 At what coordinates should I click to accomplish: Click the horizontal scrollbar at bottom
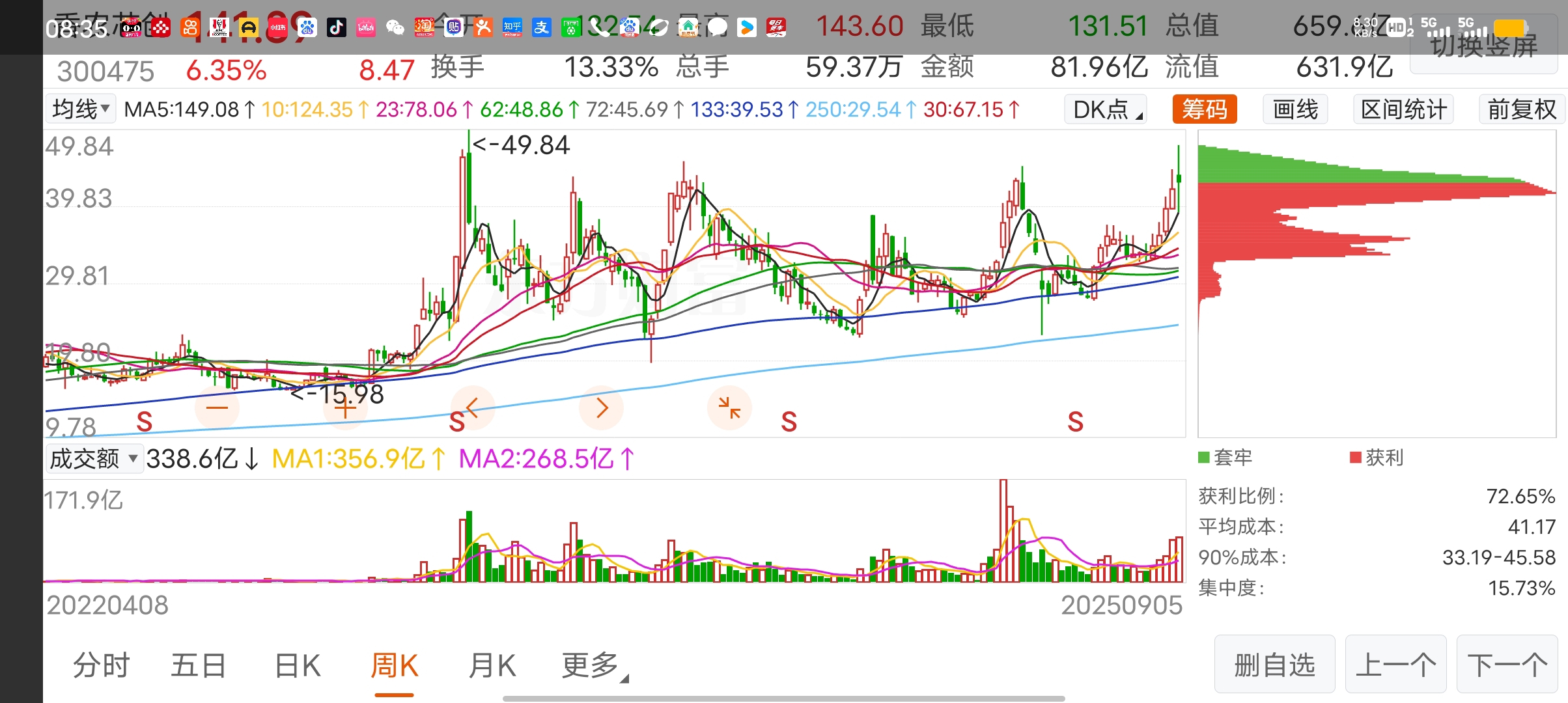coord(783,698)
